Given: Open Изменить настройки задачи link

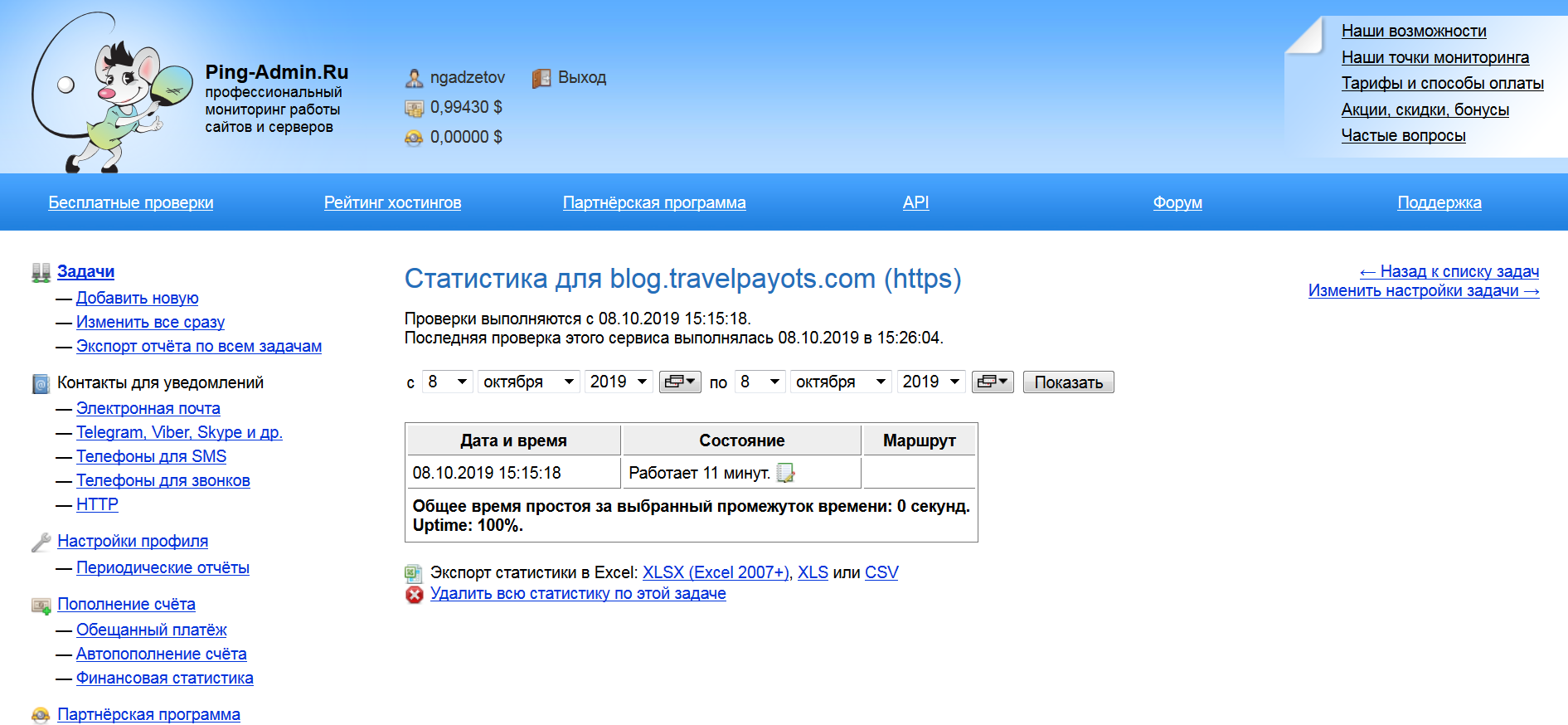Looking at the screenshot, I should point(1424,290).
